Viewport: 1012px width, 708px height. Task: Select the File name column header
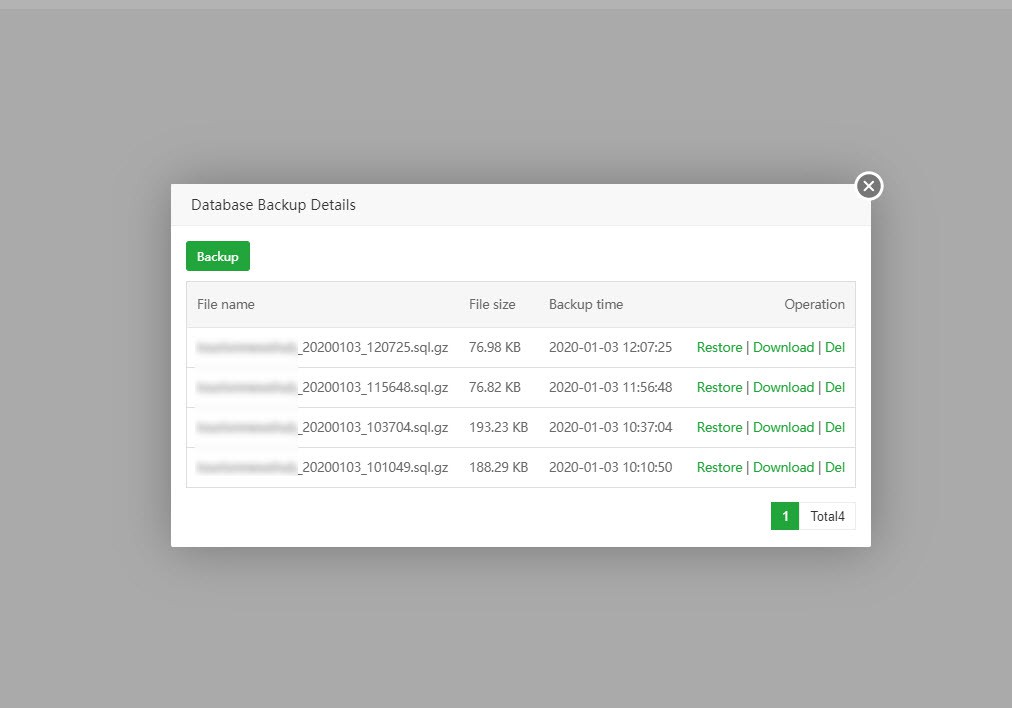click(226, 305)
